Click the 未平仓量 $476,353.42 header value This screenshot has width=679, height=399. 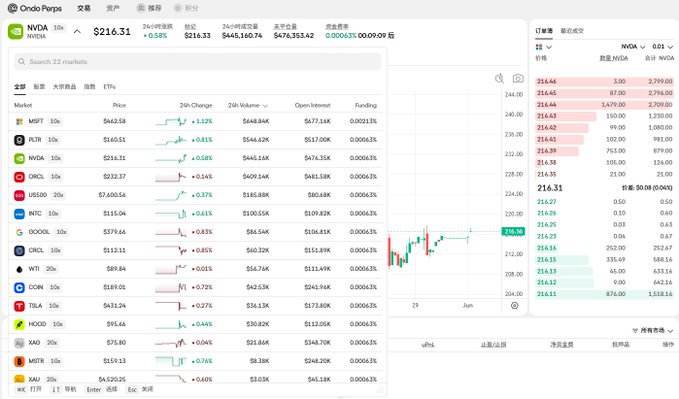(x=294, y=36)
